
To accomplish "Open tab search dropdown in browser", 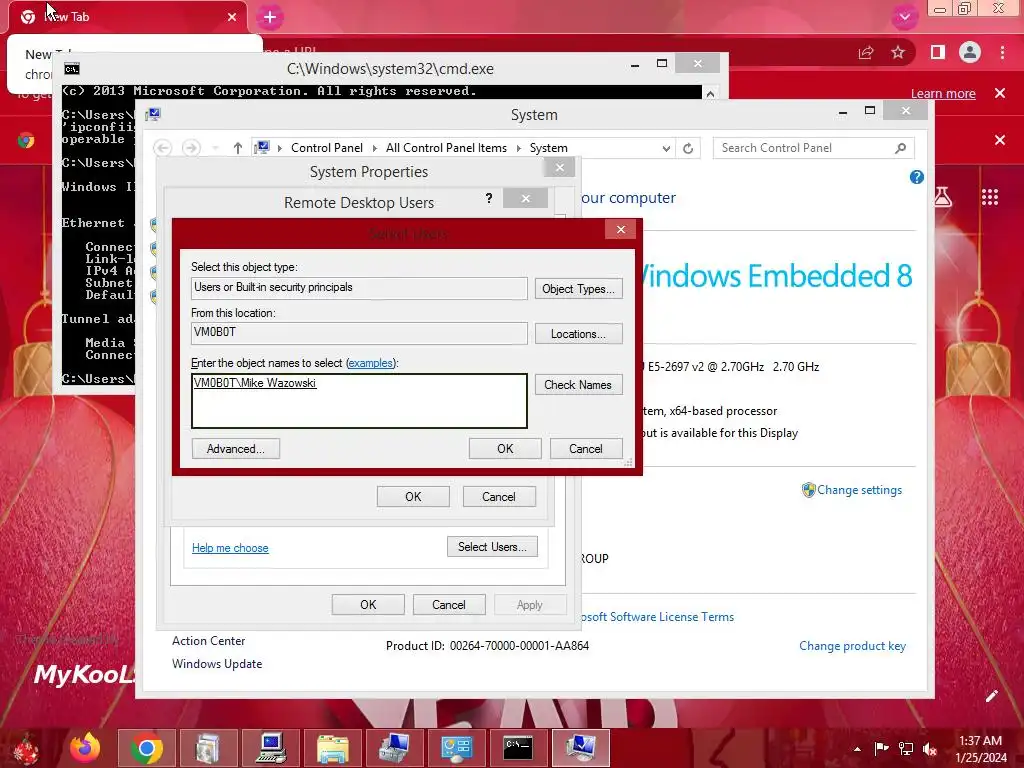I will (x=904, y=17).
